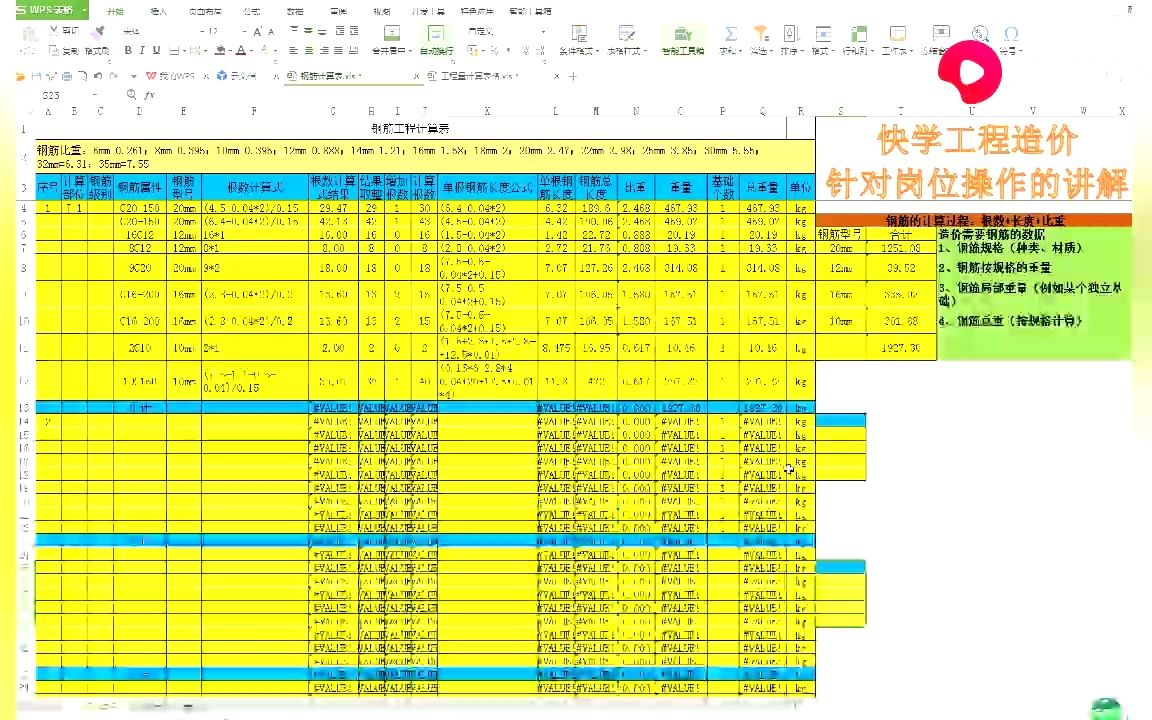
Task: Click the AutoSum Σ icon
Action: [x=730, y=33]
